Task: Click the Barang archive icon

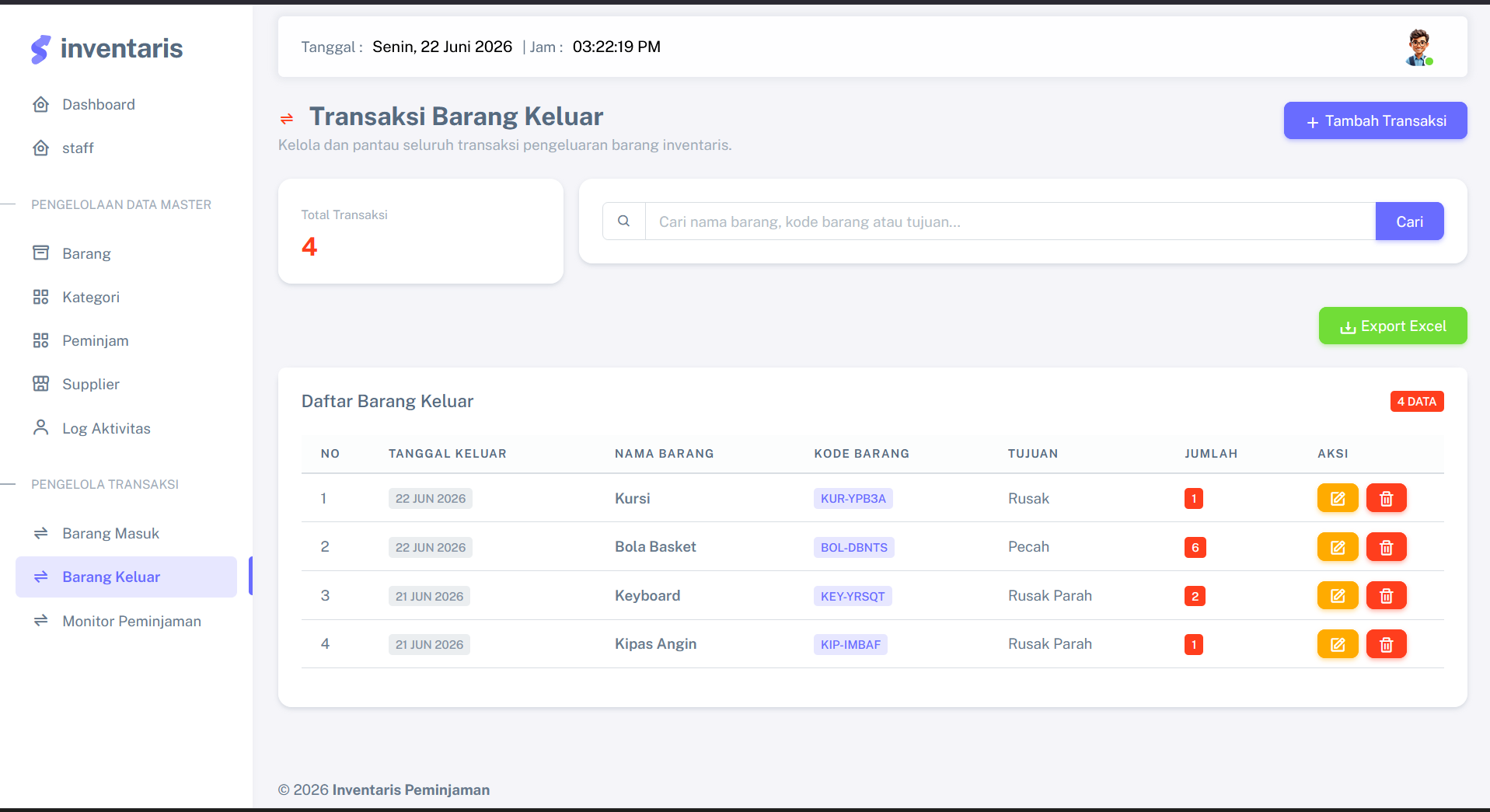Action: click(41, 253)
